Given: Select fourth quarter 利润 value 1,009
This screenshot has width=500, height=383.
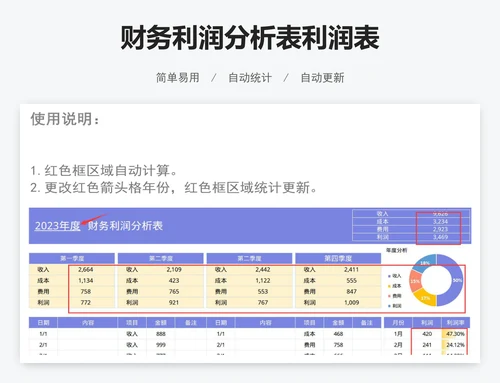Looking at the screenshot, I should [351, 303].
